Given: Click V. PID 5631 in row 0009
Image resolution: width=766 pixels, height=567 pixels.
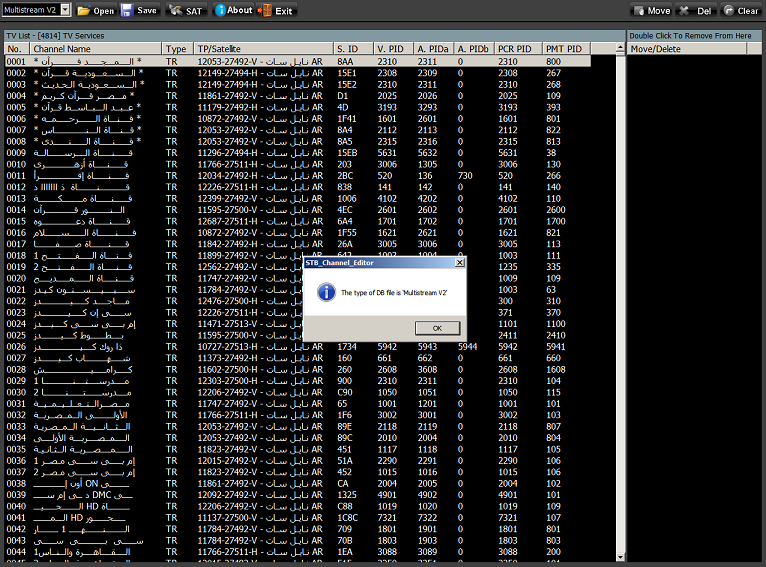Looking at the screenshot, I should (x=387, y=153).
